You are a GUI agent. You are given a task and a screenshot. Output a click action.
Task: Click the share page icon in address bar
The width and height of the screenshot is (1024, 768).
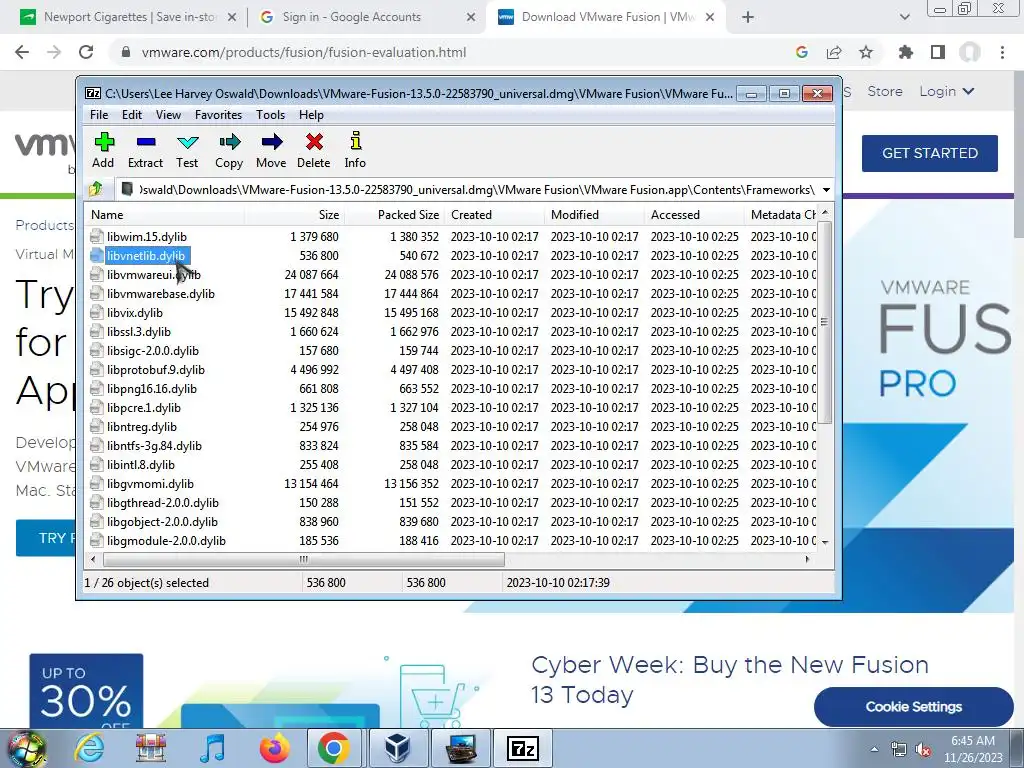point(834,52)
